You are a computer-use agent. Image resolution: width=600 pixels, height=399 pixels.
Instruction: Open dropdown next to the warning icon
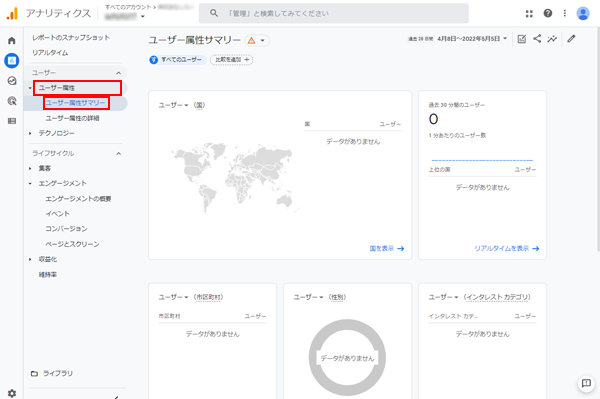pos(262,40)
